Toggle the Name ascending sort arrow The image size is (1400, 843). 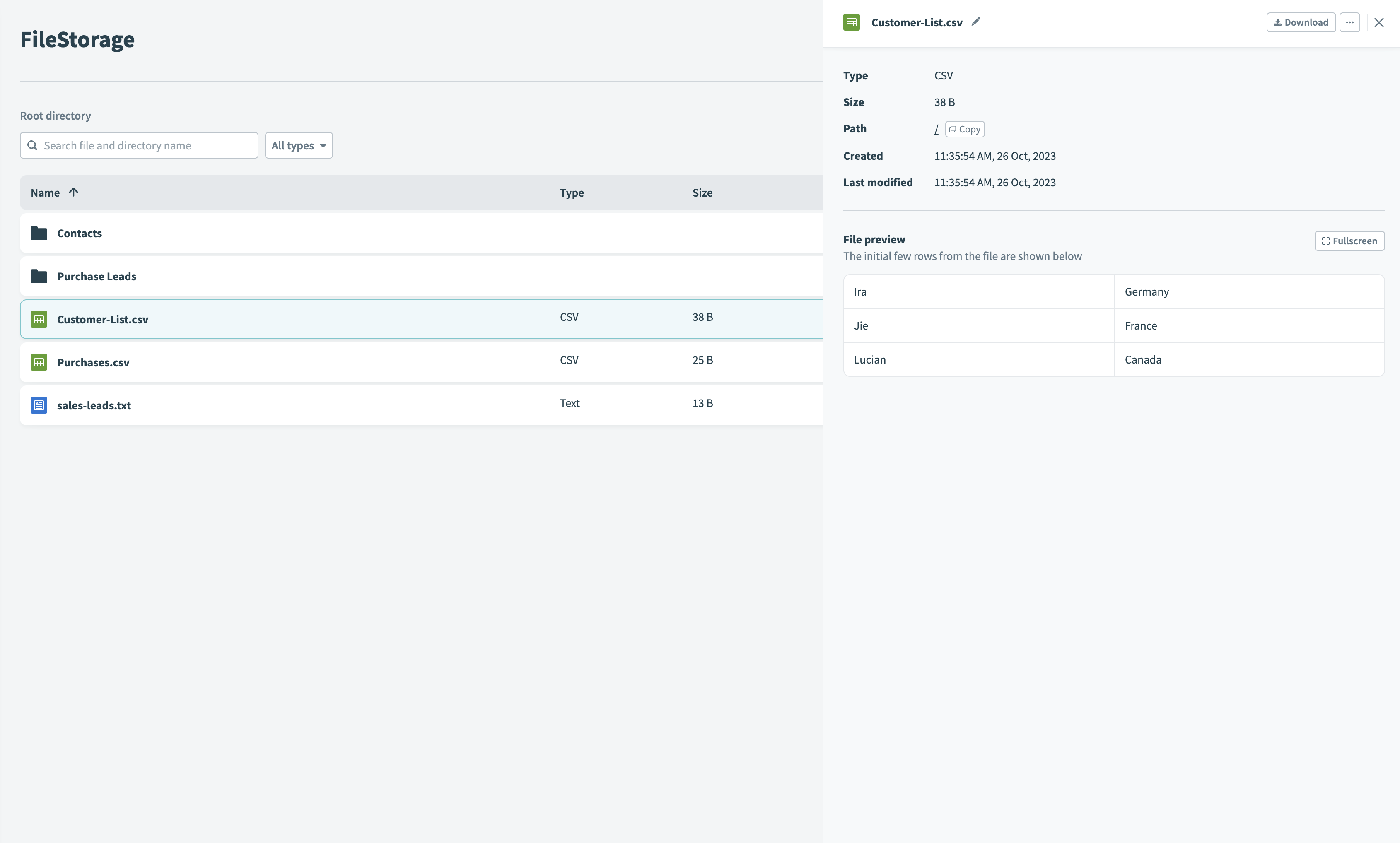point(73,192)
